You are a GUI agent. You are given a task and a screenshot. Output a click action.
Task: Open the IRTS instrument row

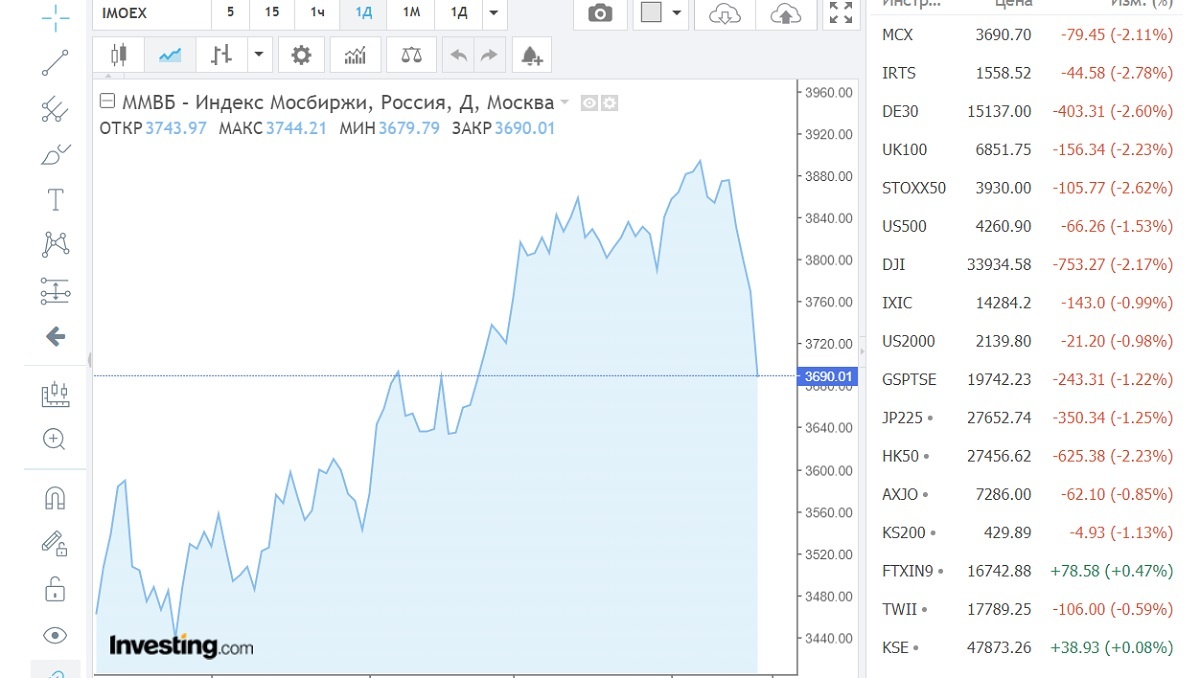pos(1027,73)
